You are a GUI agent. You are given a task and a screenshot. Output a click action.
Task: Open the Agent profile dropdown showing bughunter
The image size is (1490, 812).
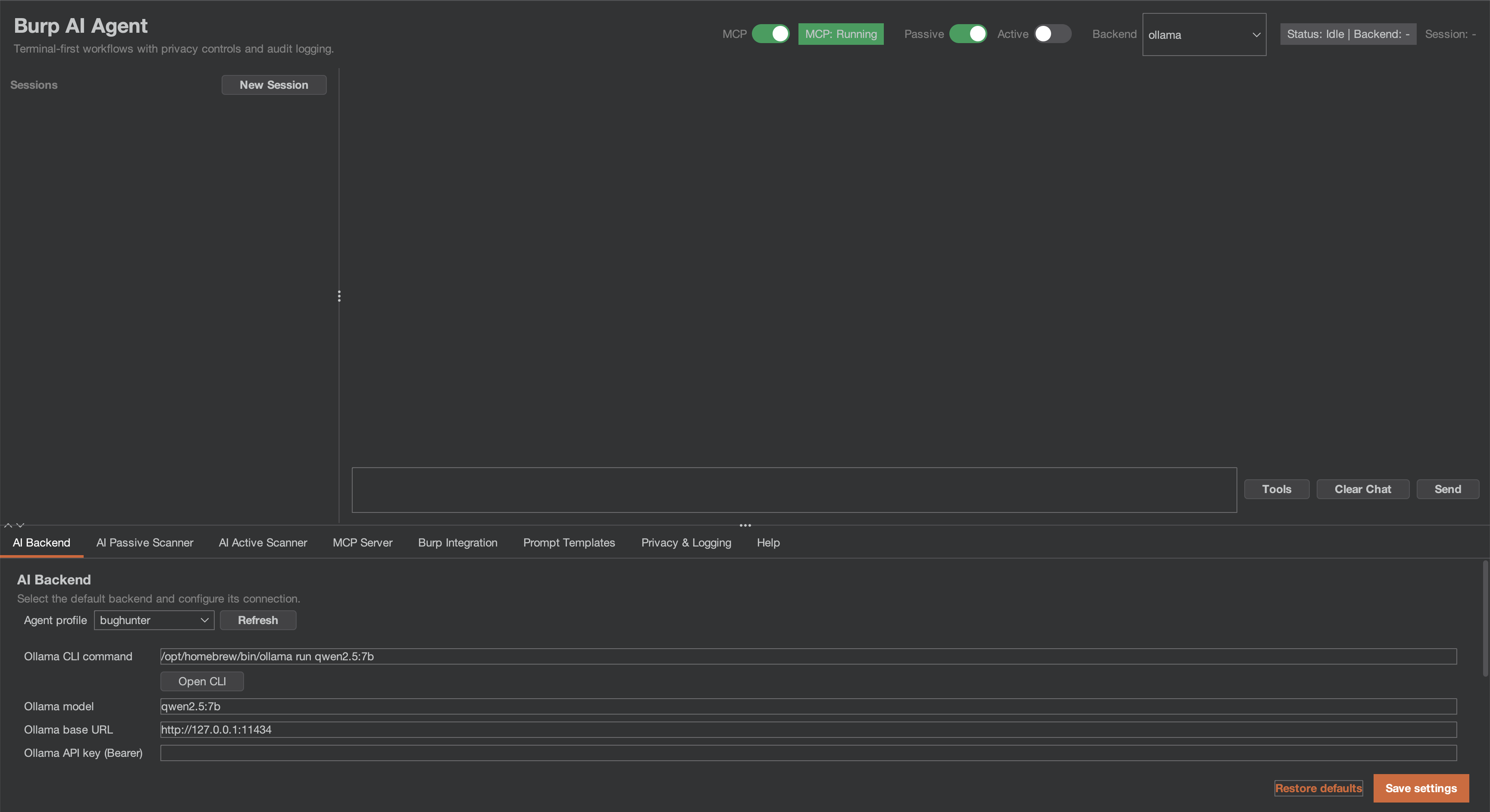click(x=154, y=619)
